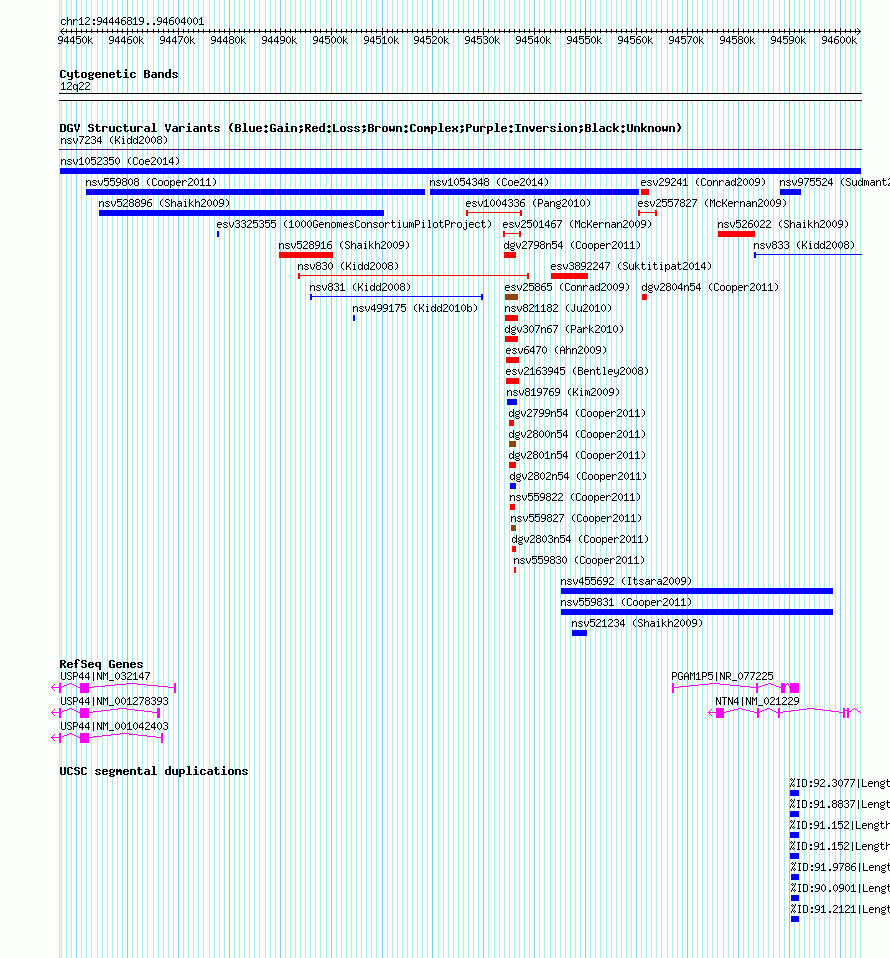Click the nsv528896 (Shaikh2009) variant label
Viewport: 890px width, 958px height.
(x=164, y=203)
